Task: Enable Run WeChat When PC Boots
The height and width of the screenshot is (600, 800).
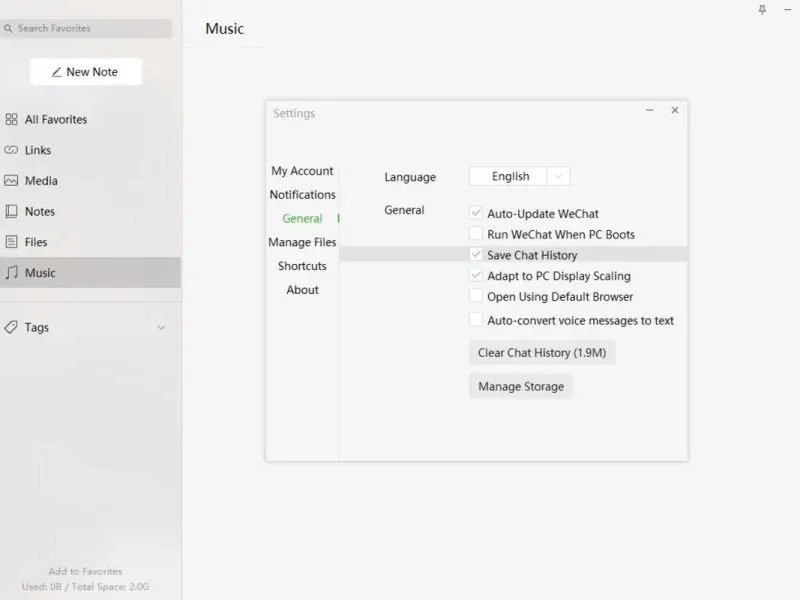Action: (476, 234)
